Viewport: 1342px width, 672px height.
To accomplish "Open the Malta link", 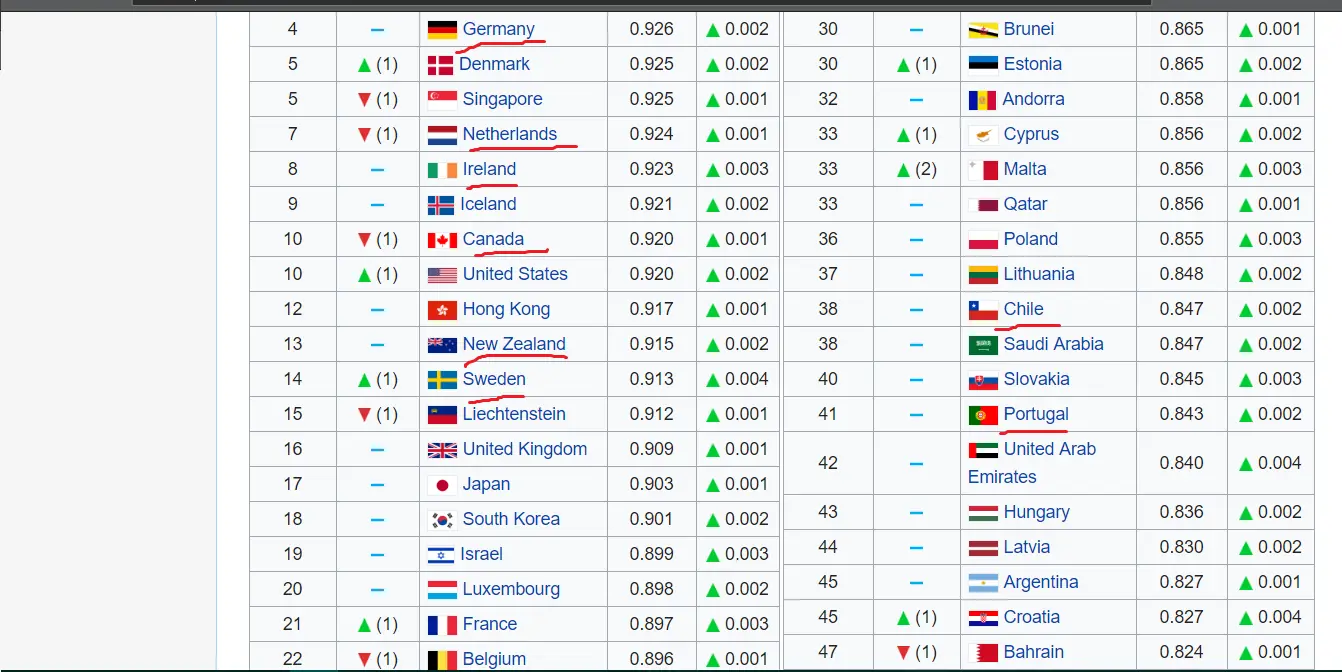I will coord(1025,169).
